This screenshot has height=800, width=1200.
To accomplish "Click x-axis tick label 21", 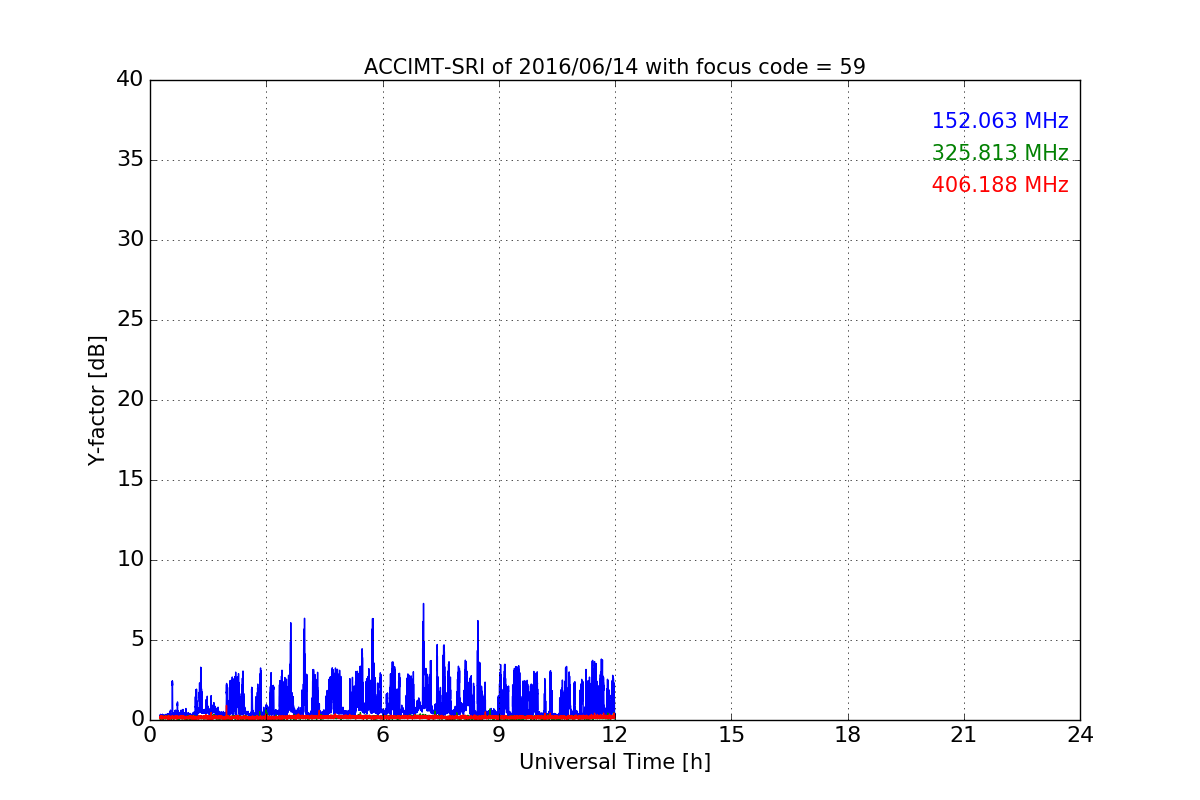I will 964,735.
